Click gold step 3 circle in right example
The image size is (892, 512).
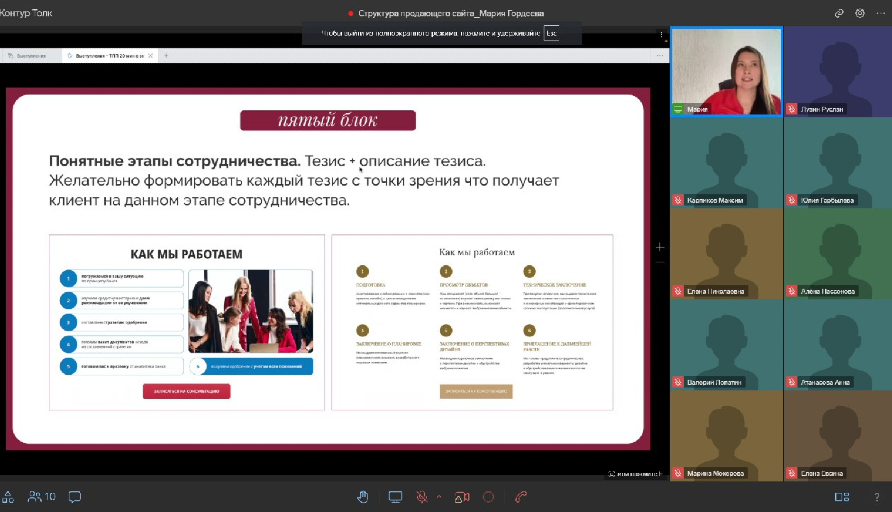tap(529, 271)
